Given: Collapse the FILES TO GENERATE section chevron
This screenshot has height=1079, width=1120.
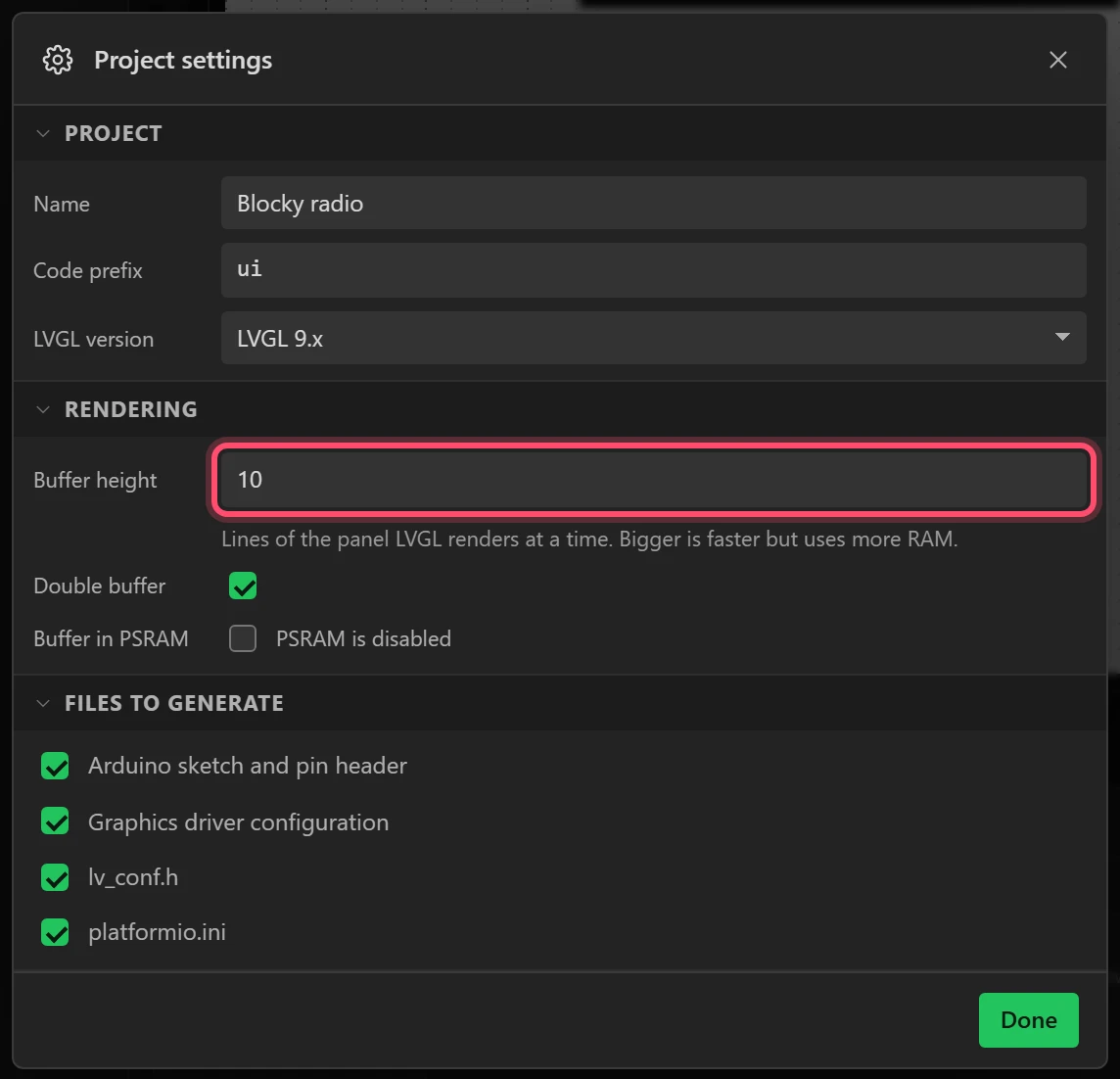Looking at the screenshot, I should (43, 703).
